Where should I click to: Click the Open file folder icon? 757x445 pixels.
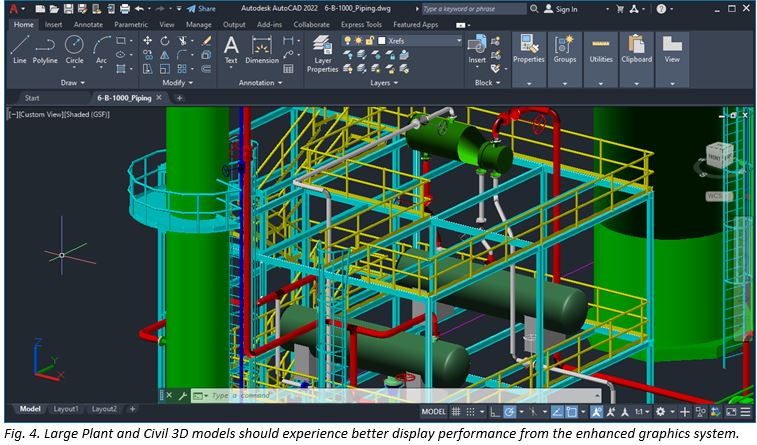click(x=54, y=9)
